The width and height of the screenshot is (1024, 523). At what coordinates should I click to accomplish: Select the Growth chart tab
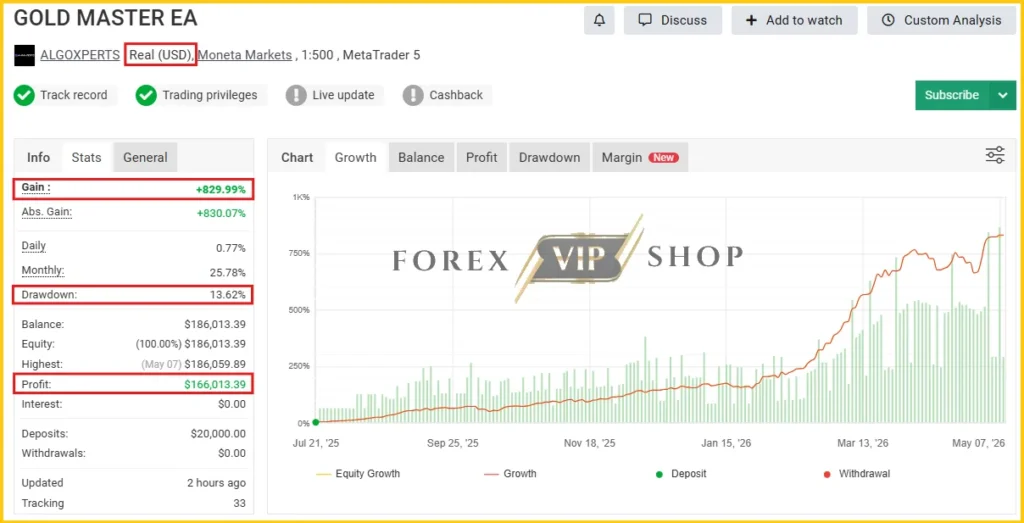[355, 157]
